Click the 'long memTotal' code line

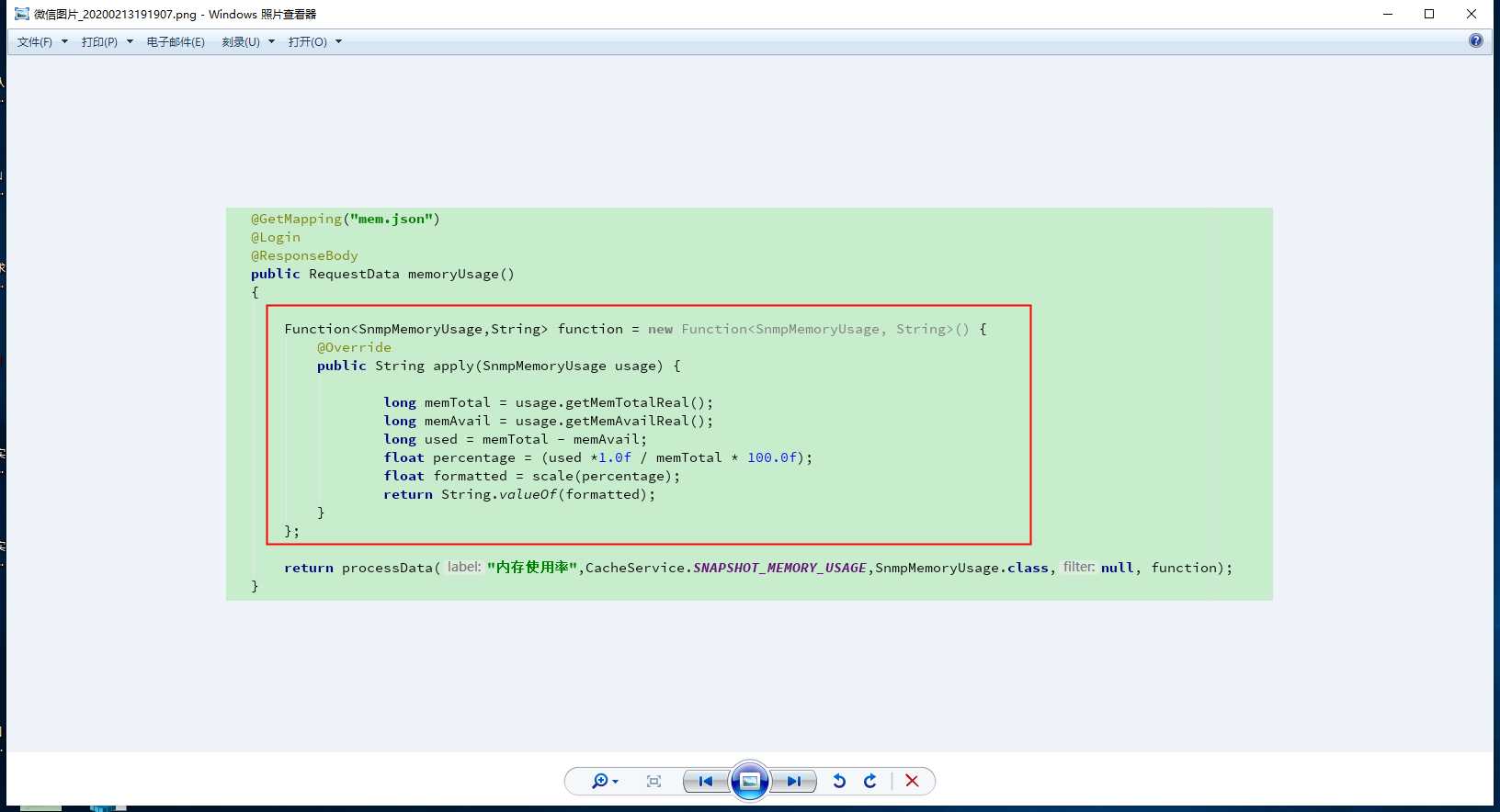click(x=548, y=402)
